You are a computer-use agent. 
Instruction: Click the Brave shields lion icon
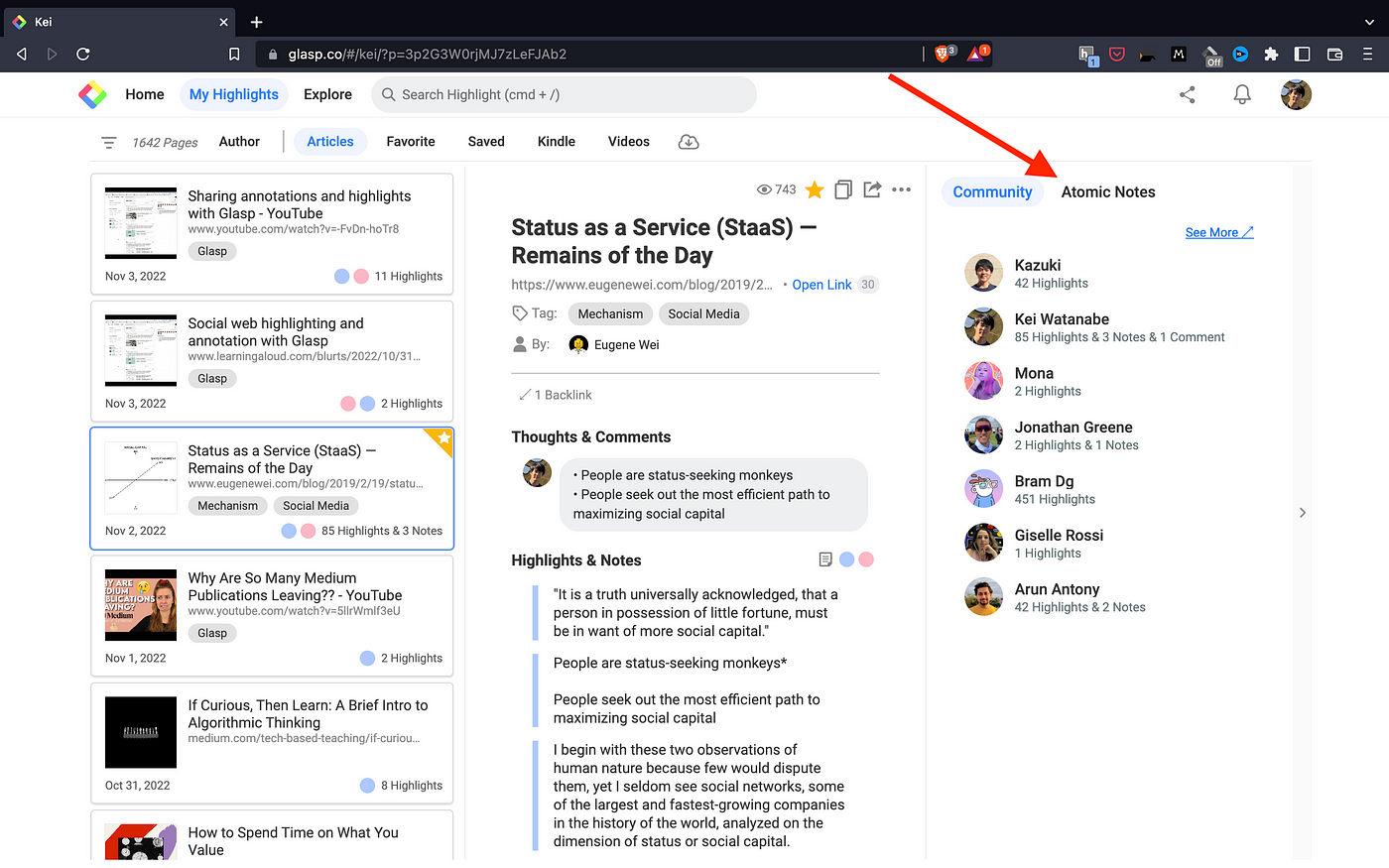coord(944,54)
